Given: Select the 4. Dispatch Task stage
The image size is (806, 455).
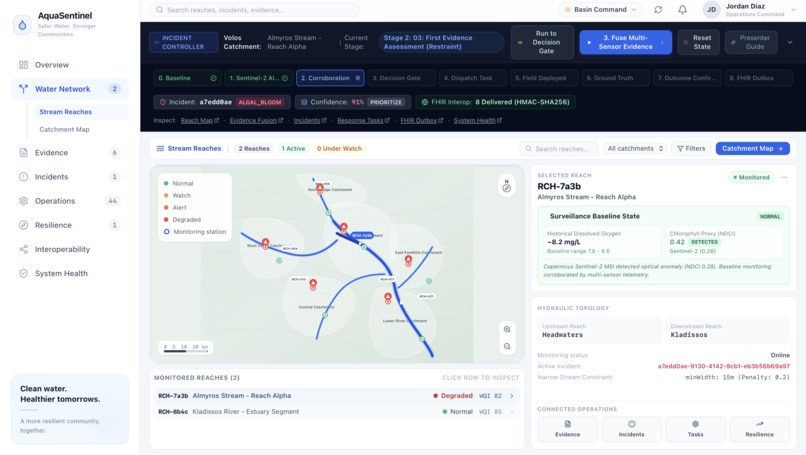Looking at the screenshot, I should pyautogui.click(x=473, y=78).
